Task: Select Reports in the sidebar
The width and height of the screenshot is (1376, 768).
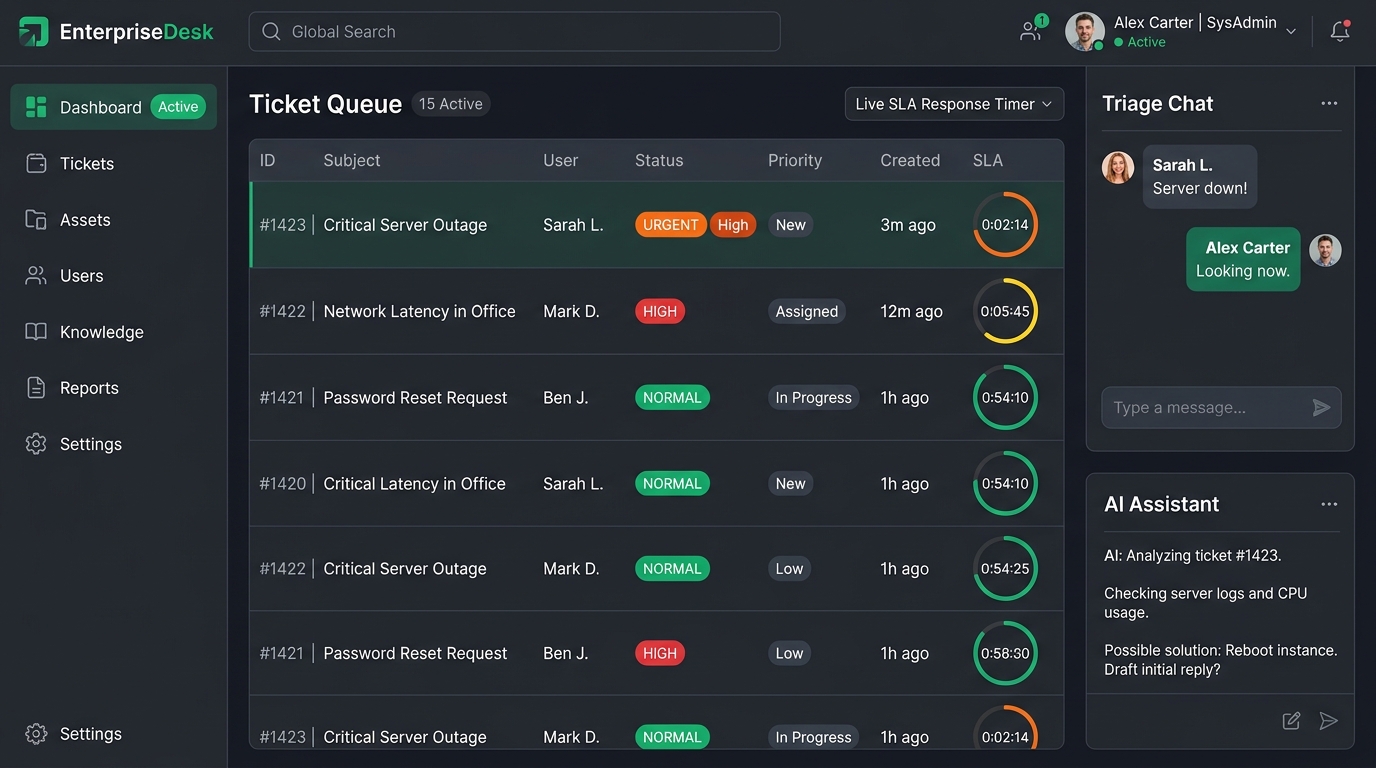Action: [x=89, y=387]
